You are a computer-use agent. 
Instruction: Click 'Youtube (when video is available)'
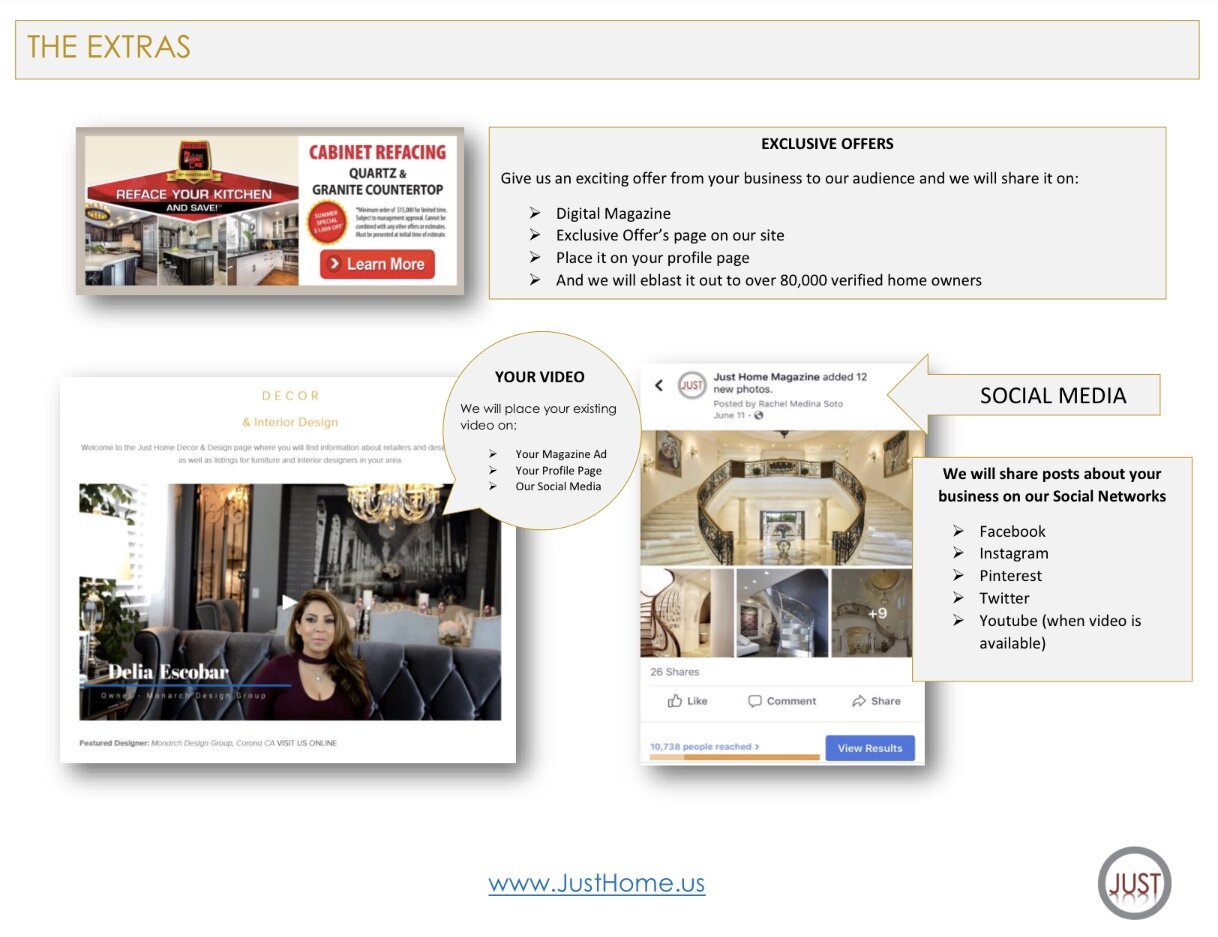(x=1060, y=631)
